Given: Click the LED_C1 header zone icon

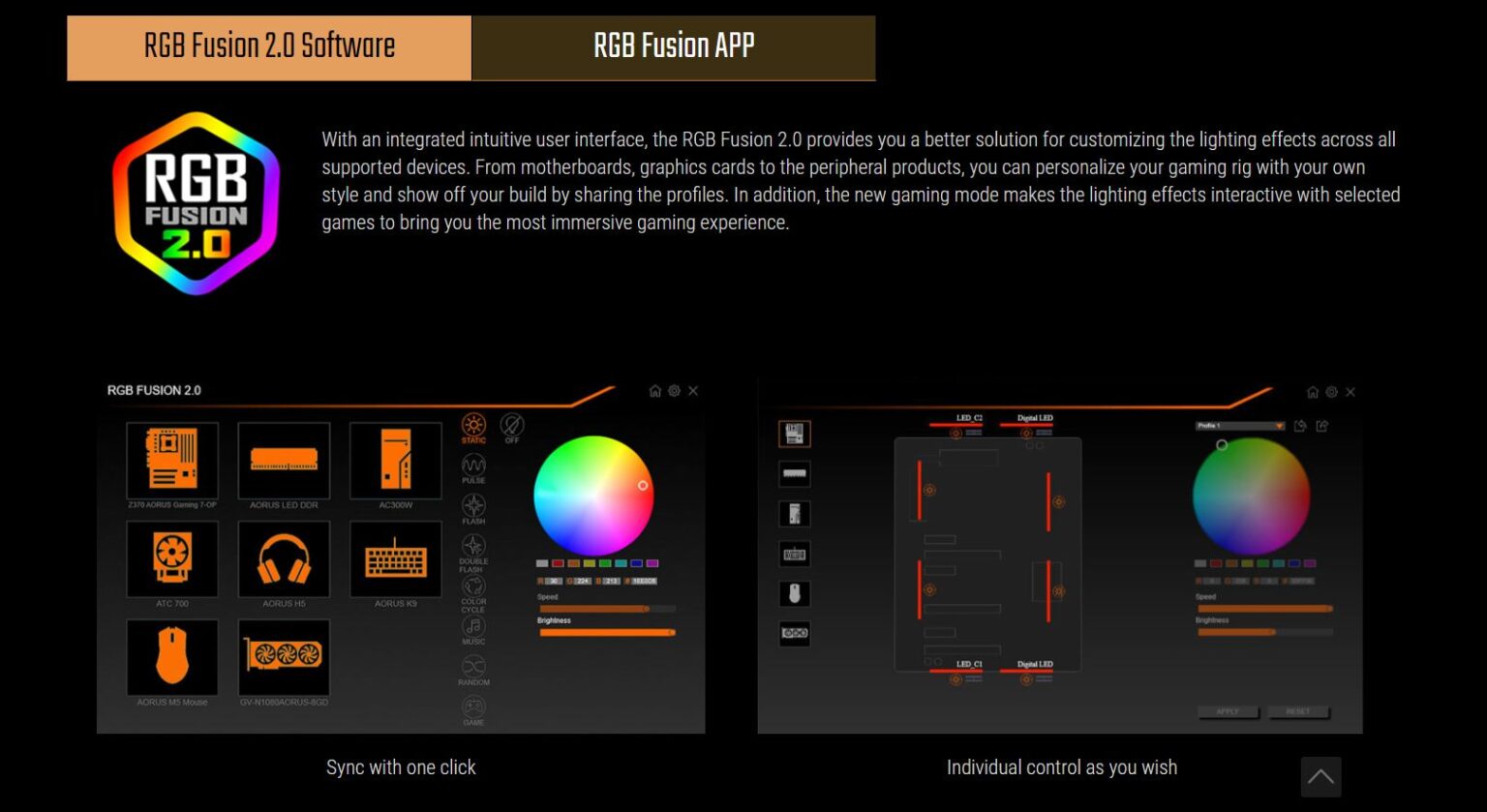Looking at the screenshot, I should tap(956, 679).
